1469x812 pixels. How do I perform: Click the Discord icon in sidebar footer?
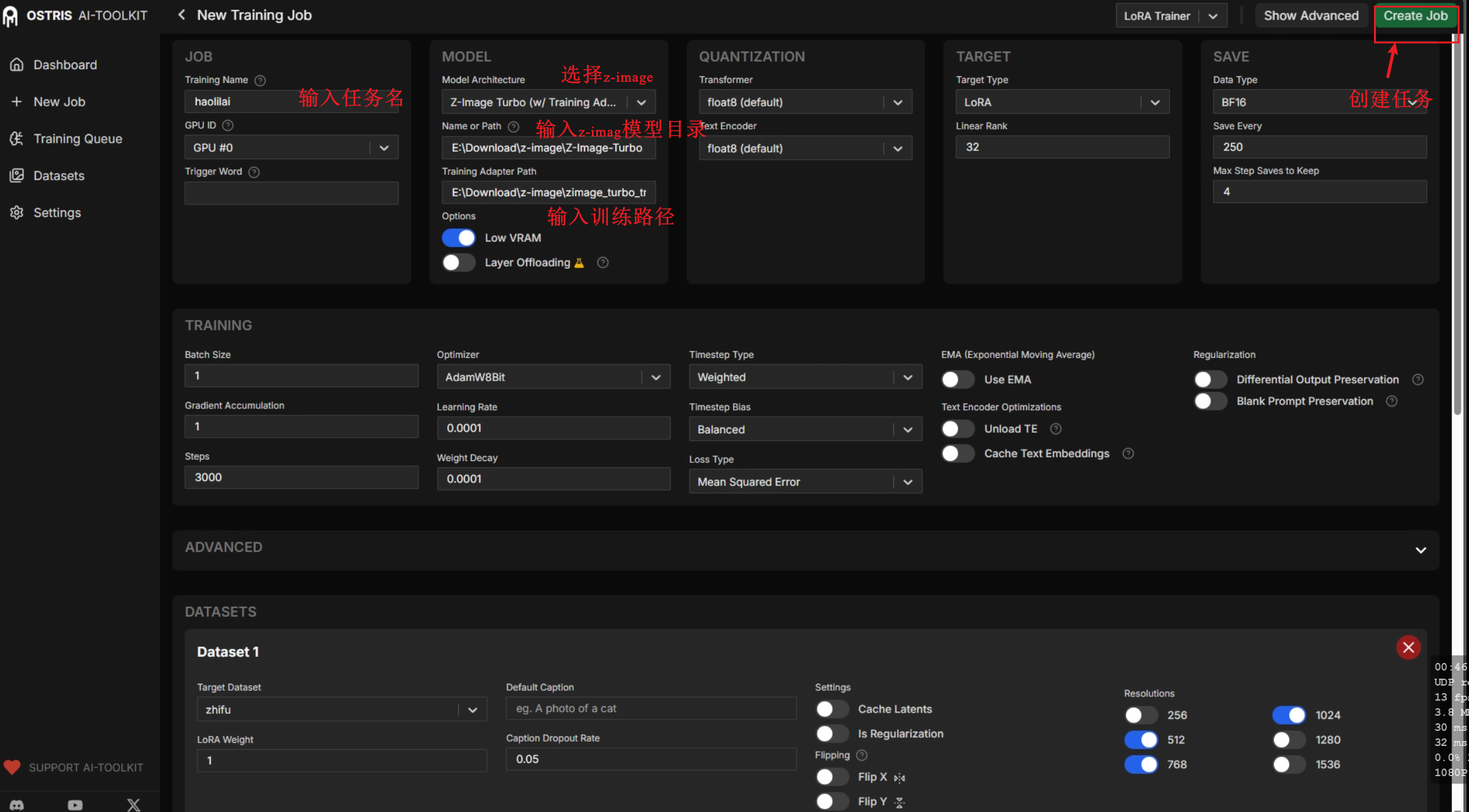click(x=17, y=804)
